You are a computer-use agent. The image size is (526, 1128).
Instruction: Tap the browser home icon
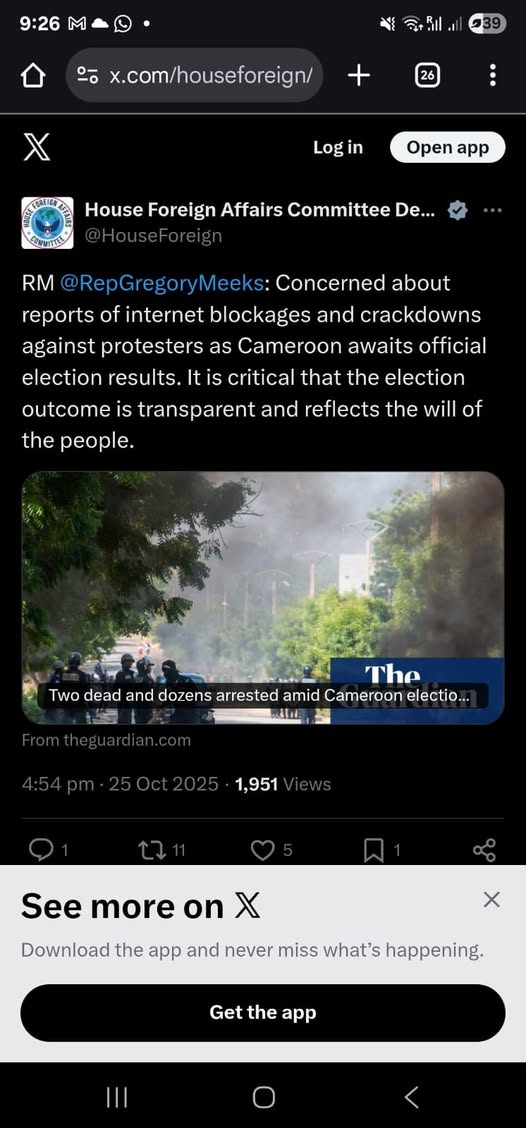(34, 76)
